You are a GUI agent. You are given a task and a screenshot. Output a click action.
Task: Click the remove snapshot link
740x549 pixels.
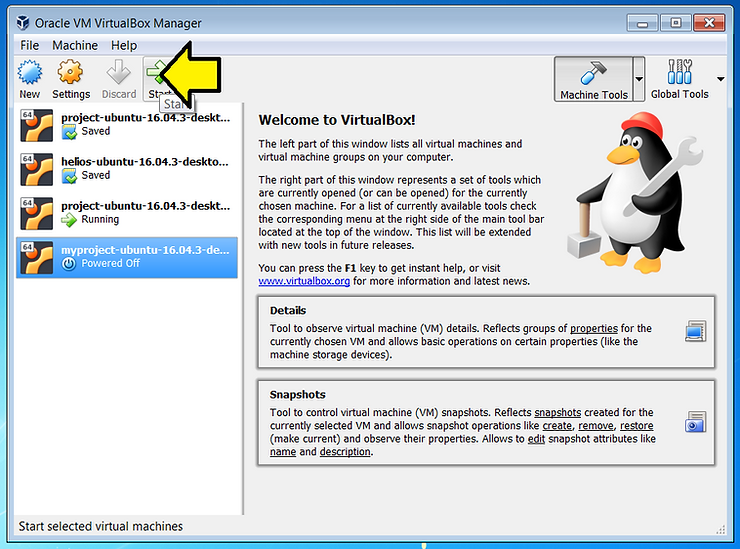coord(596,426)
